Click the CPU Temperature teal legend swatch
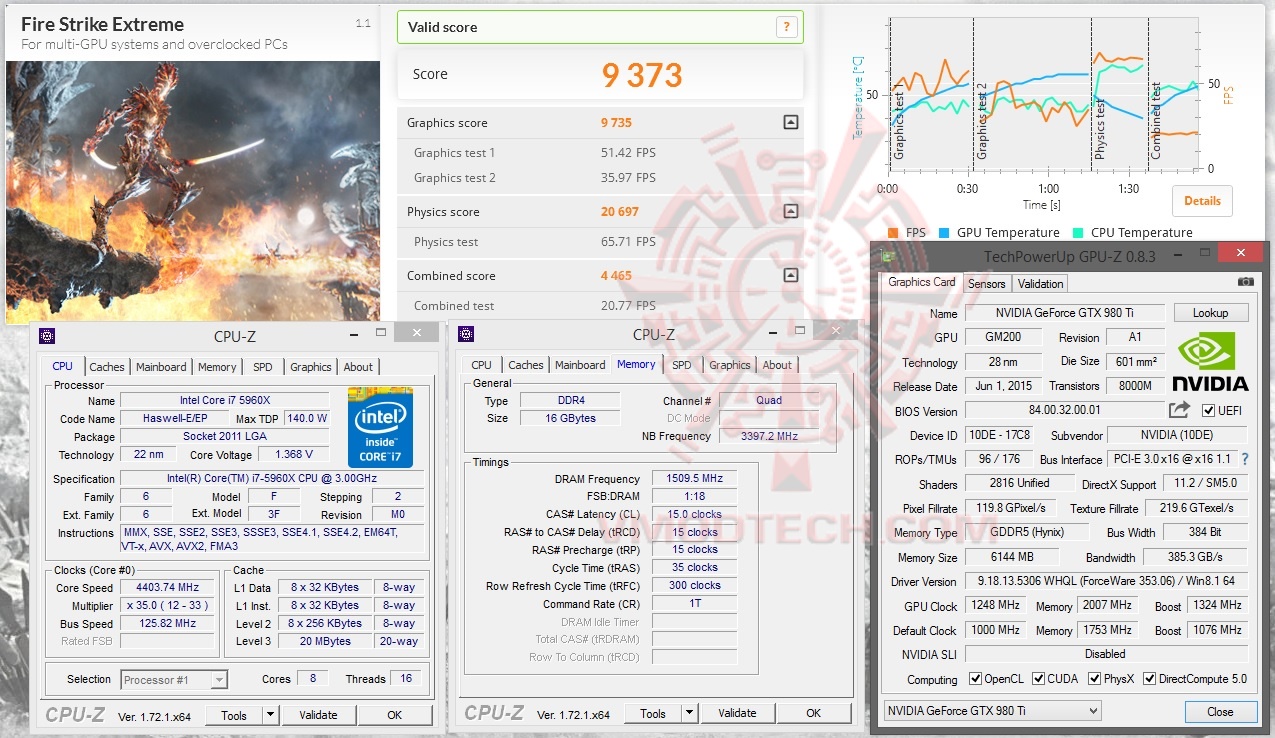The image size is (1275, 738). [x=1078, y=233]
